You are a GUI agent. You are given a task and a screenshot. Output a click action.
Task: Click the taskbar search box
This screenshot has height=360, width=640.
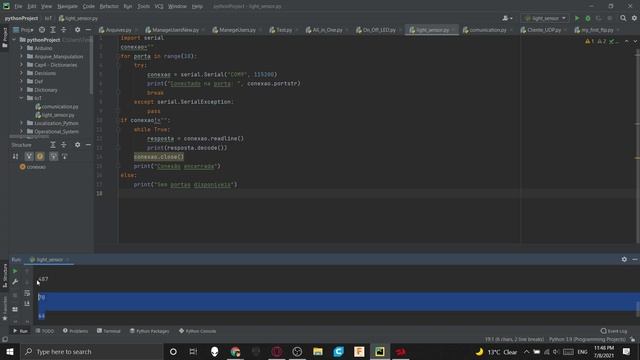pos(91,351)
